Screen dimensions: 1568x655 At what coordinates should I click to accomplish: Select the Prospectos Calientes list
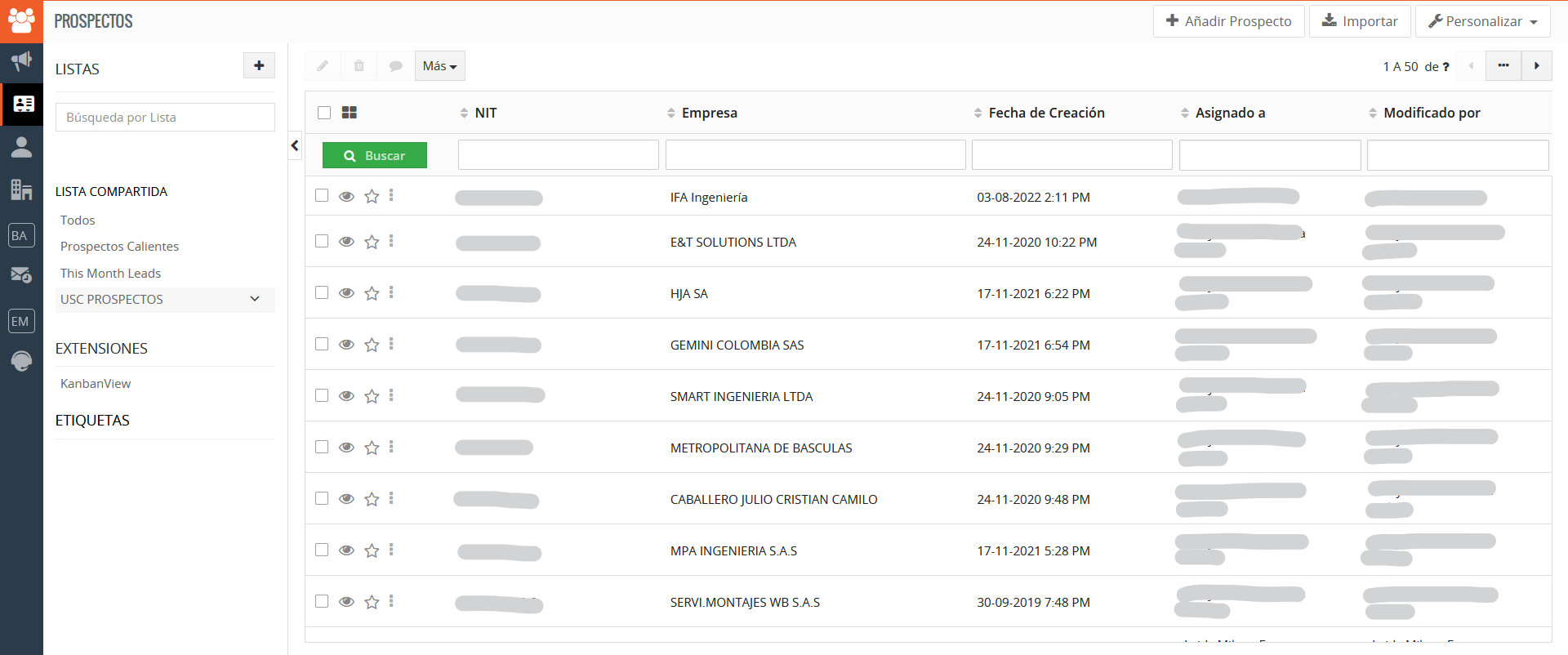119,246
